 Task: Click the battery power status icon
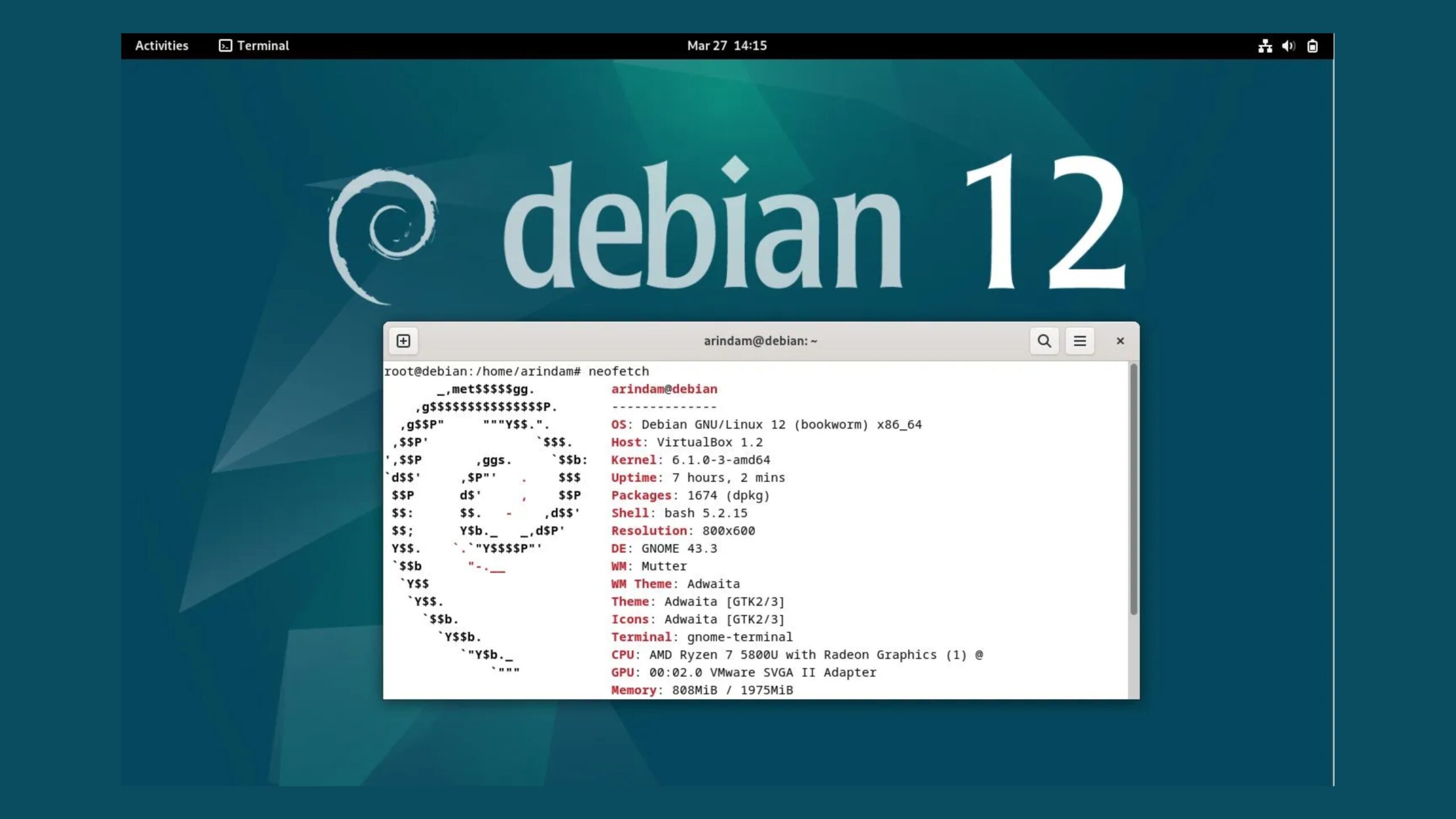(1312, 46)
